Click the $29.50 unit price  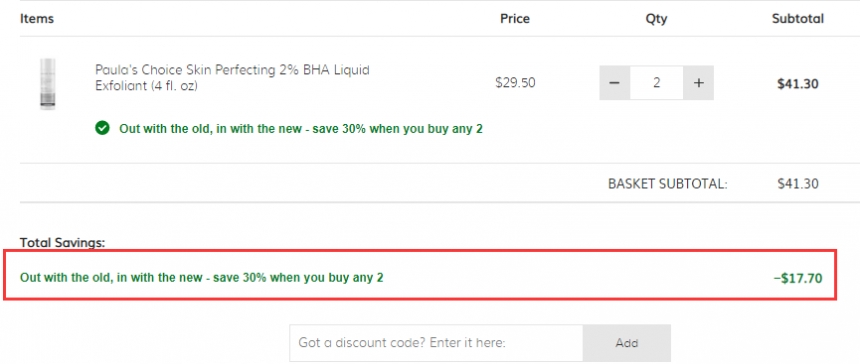[515, 83]
